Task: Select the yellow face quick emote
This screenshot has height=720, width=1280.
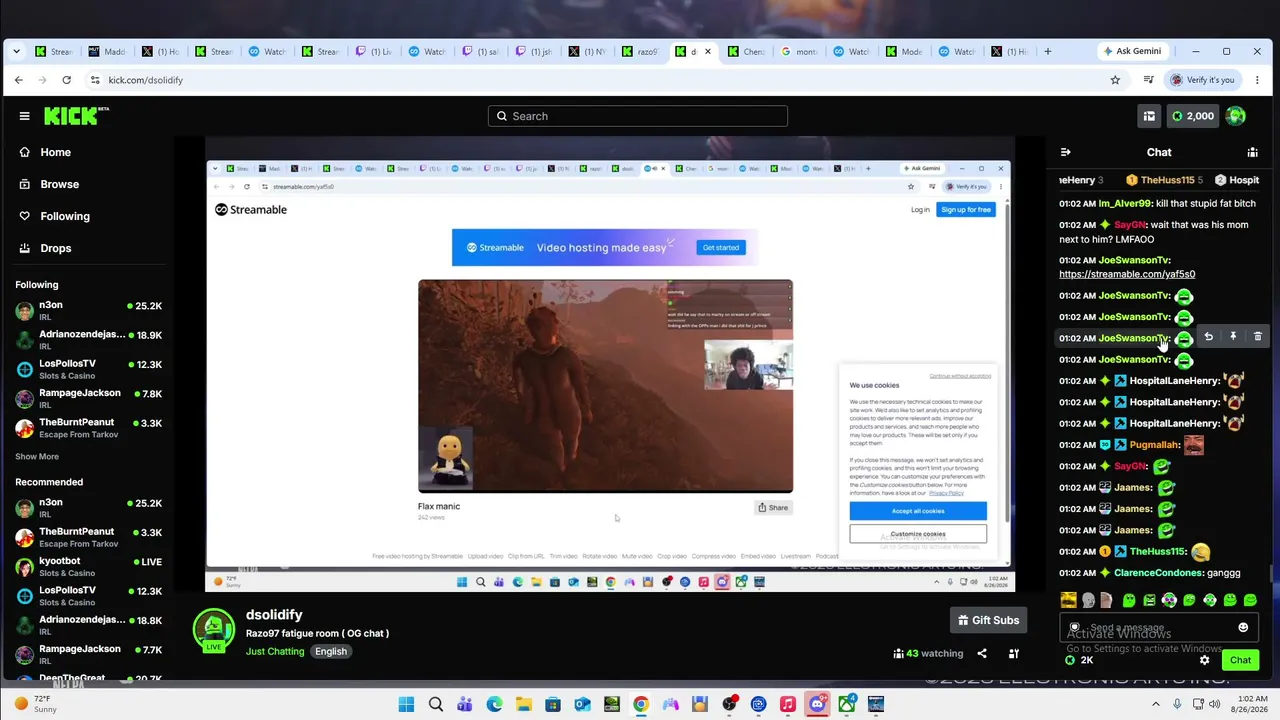Action: coord(1068,600)
